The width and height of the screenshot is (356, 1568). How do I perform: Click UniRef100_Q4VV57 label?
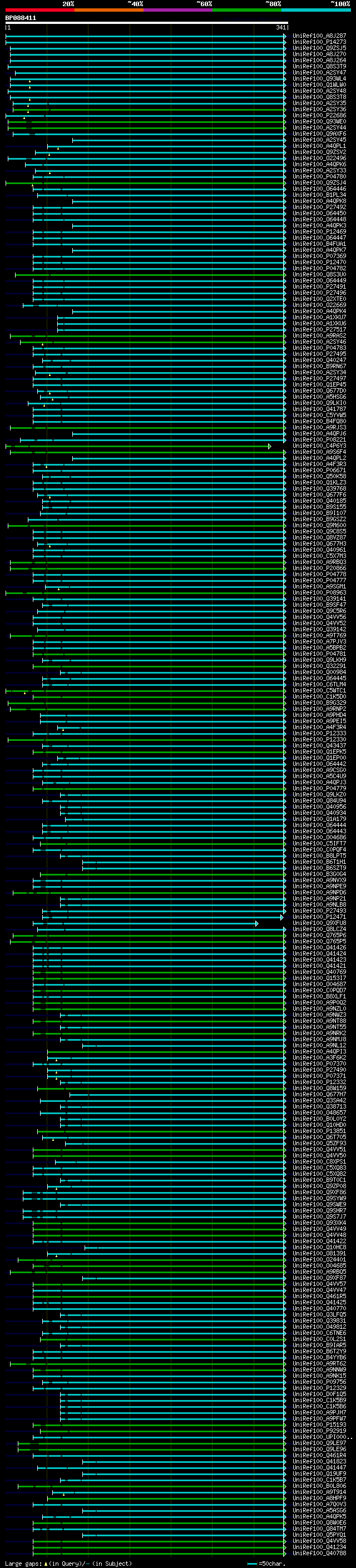point(319,1284)
